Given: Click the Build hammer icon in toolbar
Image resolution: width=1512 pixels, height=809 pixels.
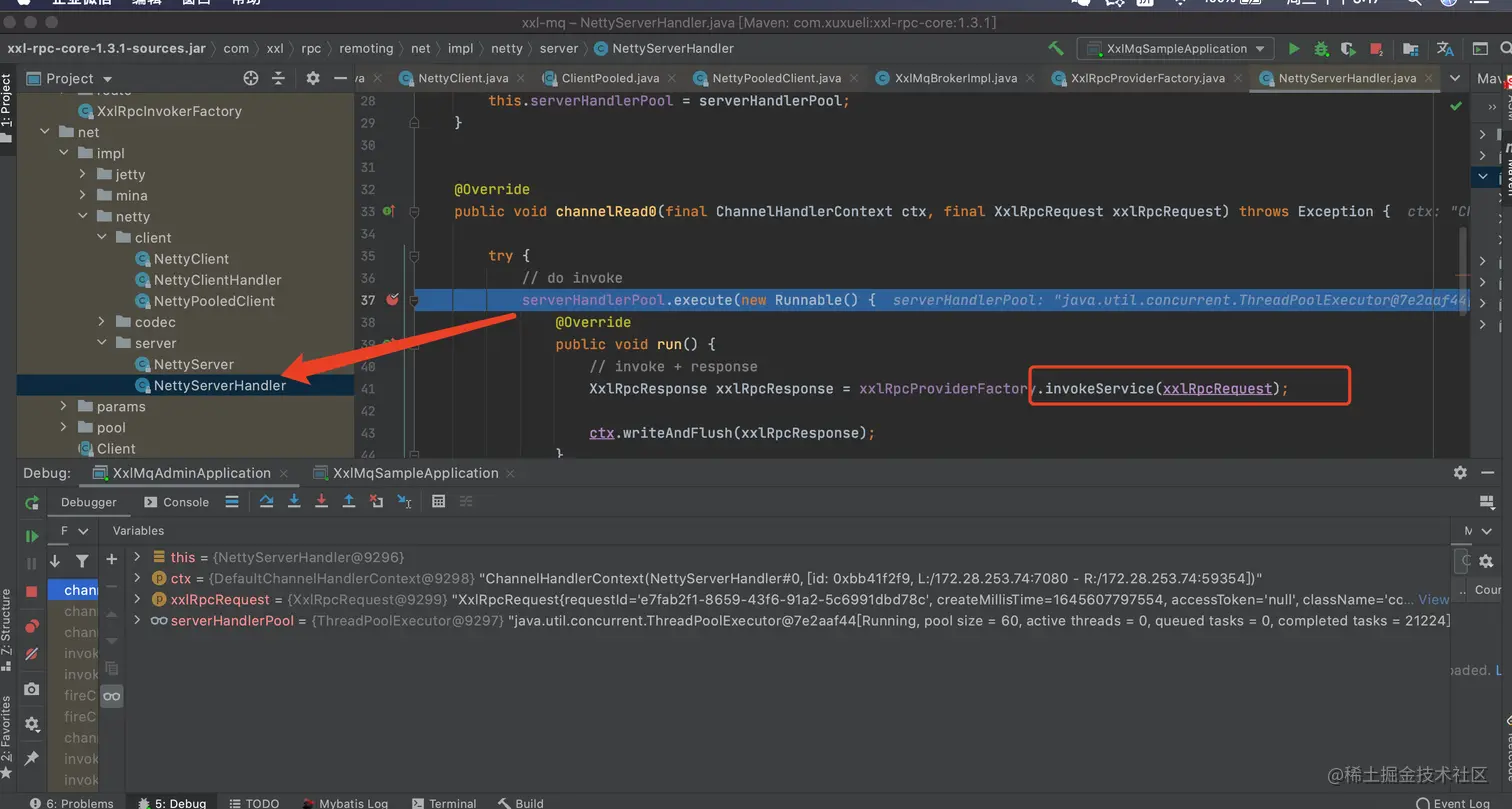Looking at the screenshot, I should tap(1055, 48).
